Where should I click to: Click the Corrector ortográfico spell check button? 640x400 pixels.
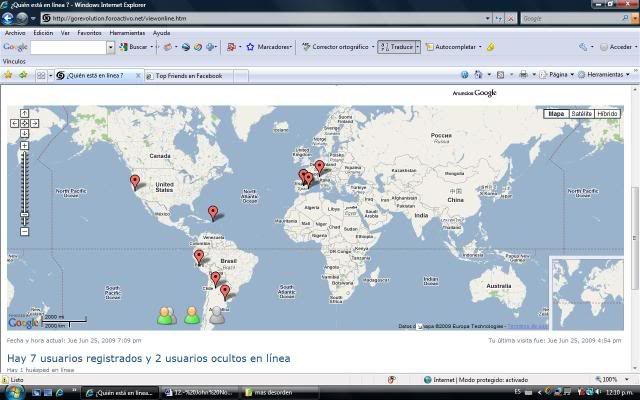pos(336,47)
